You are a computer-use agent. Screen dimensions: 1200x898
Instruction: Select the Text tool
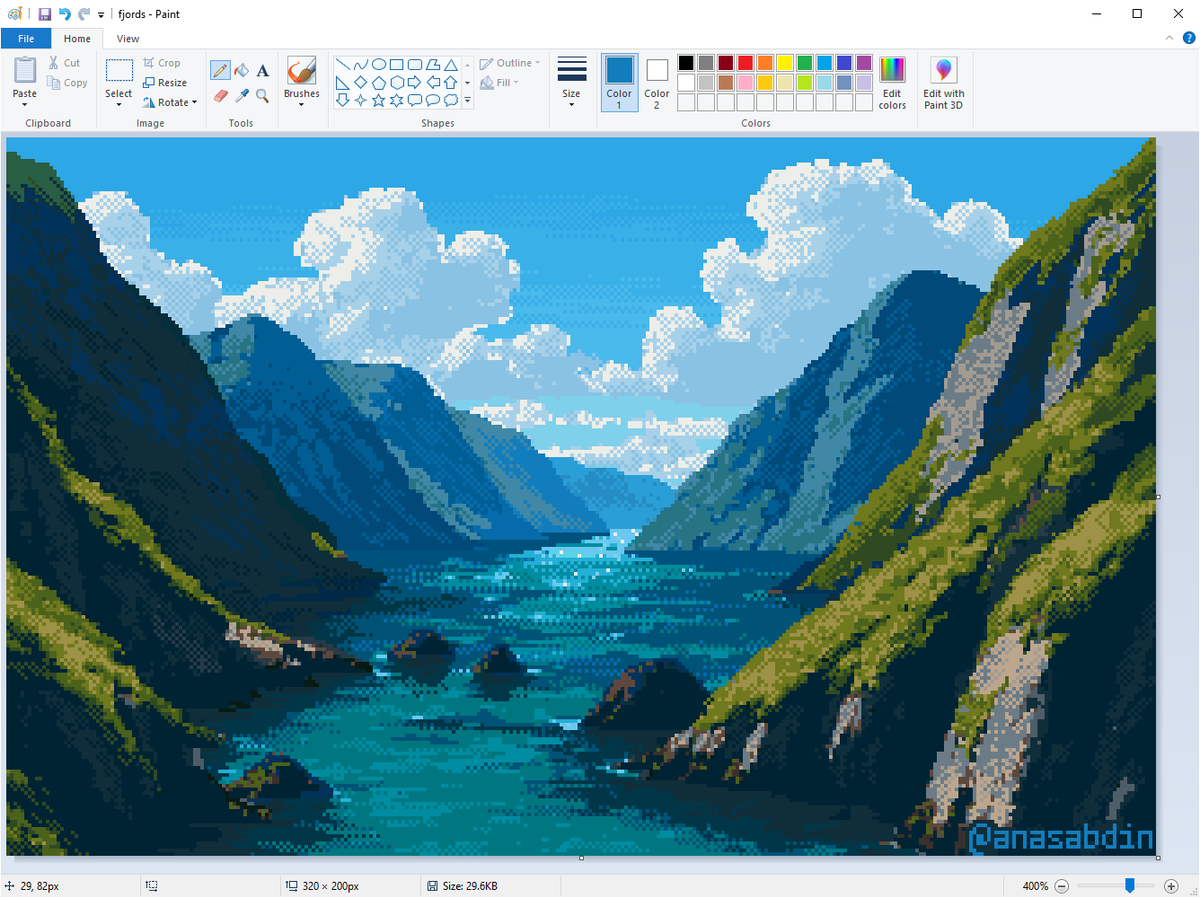262,70
